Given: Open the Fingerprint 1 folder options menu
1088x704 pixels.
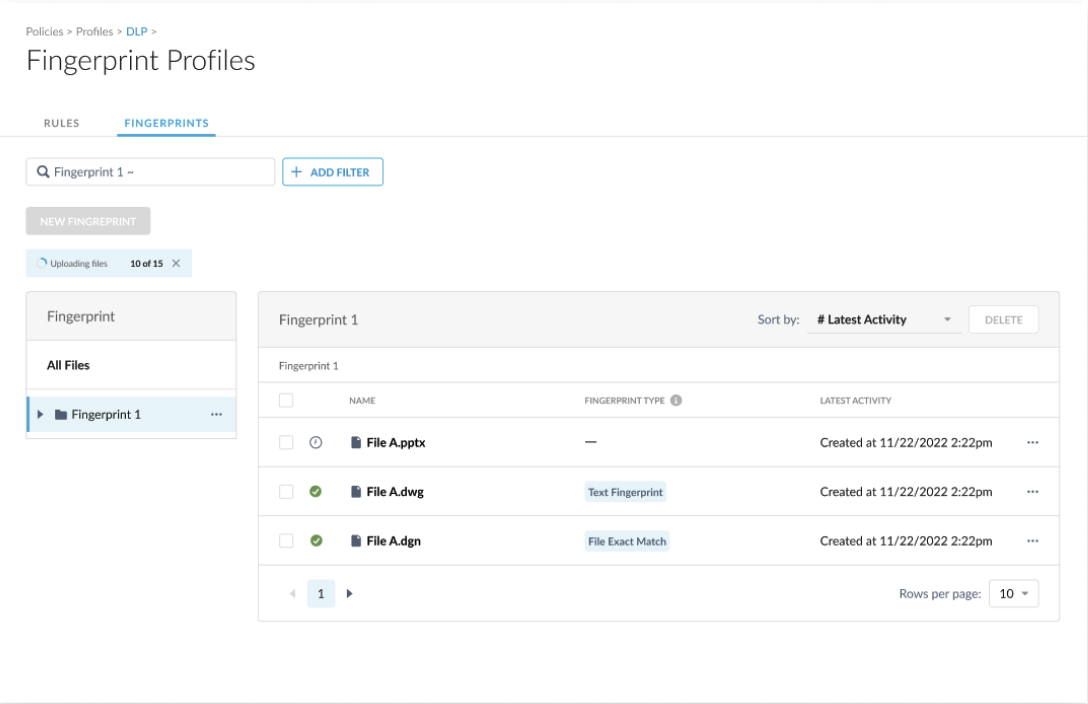Looking at the screenshot, I should click(x=216, y=415).
